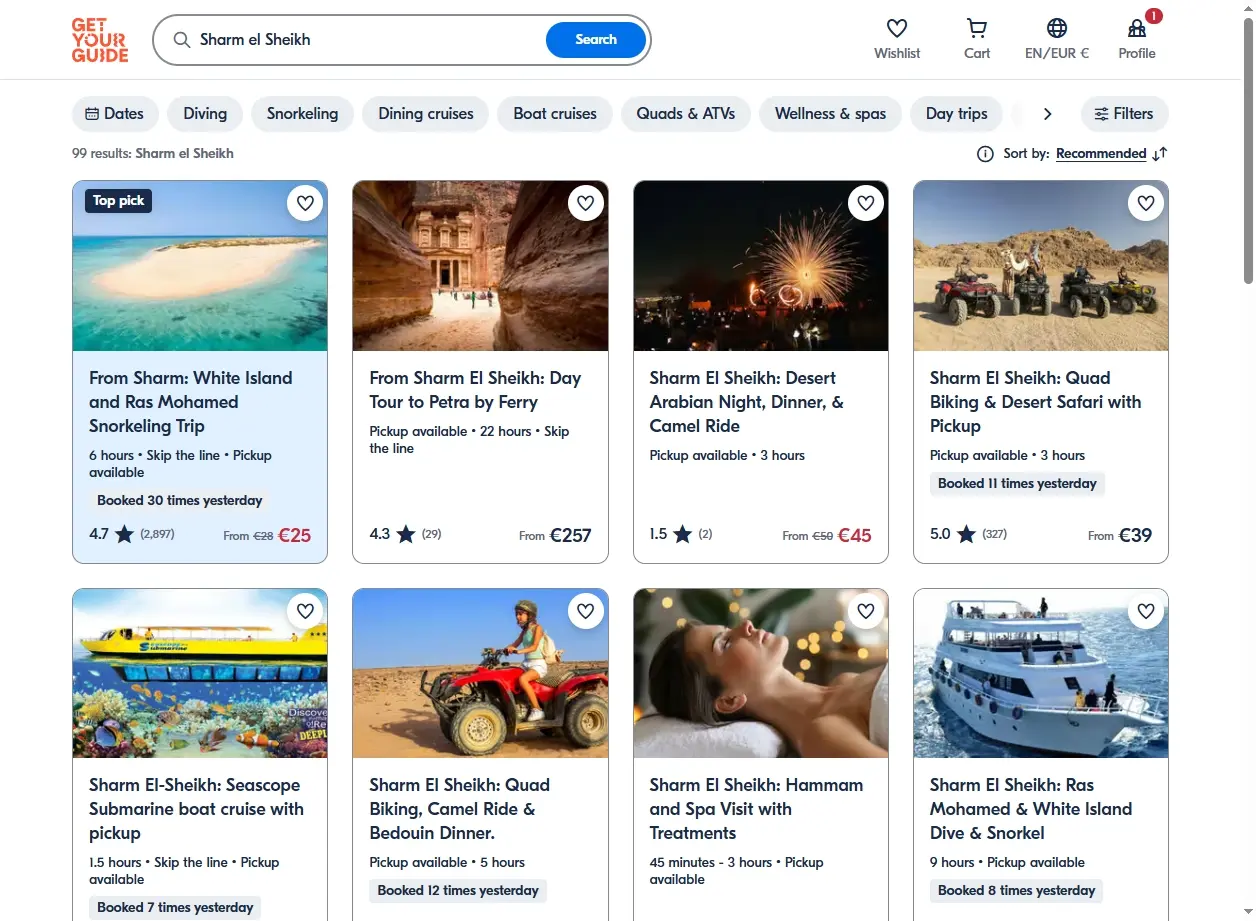Click into the Sharm el Sheikh search field

pyautogui.click(x=370, y=40)
